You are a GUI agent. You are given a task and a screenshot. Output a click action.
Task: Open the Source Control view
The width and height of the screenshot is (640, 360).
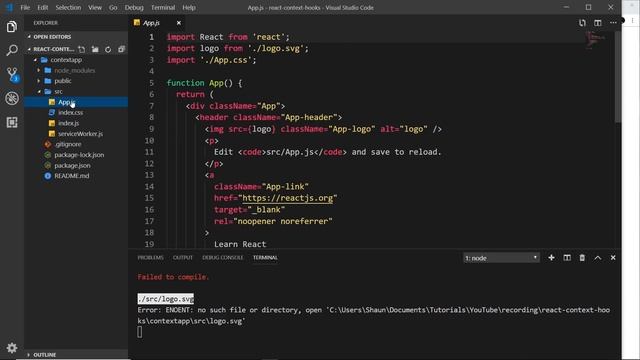[x=13, y=74]
